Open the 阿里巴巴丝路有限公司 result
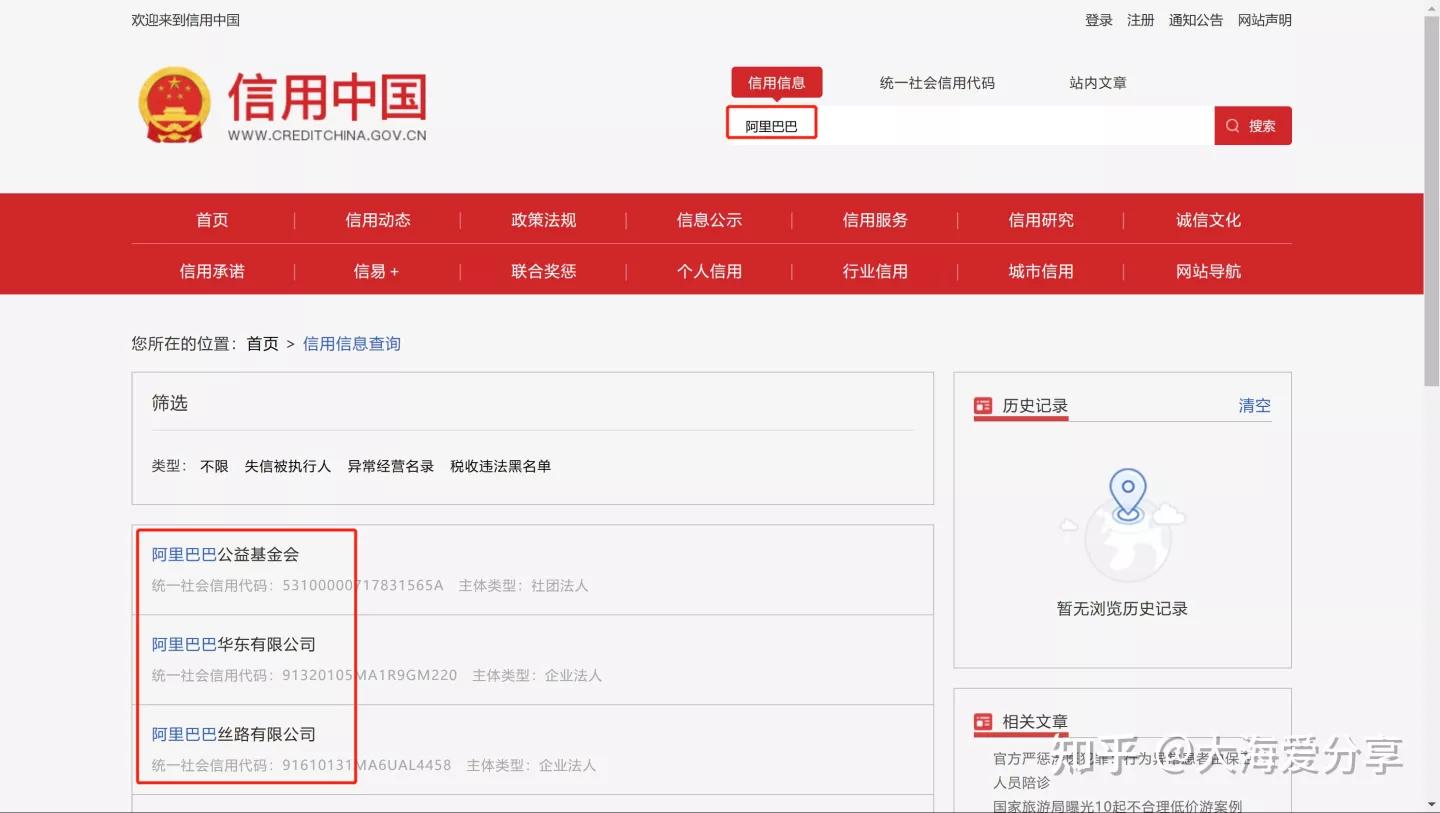 234,734
